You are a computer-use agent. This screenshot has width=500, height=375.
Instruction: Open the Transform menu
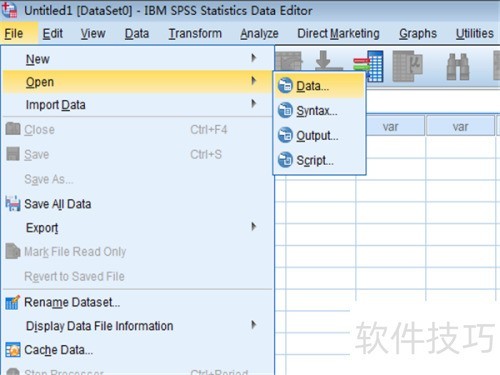(x=195, y=33)
